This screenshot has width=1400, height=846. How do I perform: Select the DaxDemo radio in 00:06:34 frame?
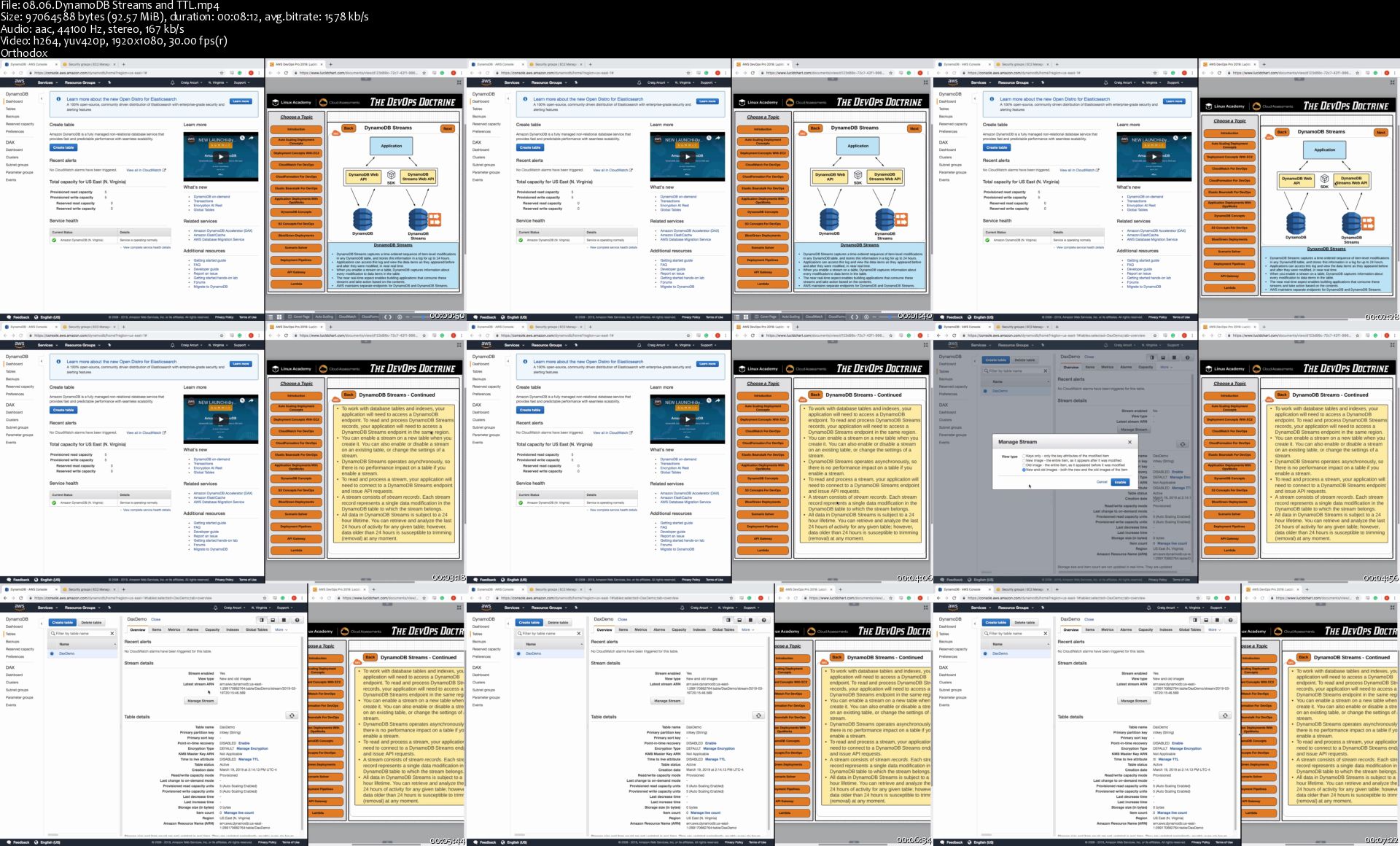pyautogui.click(x=519, y=653)
